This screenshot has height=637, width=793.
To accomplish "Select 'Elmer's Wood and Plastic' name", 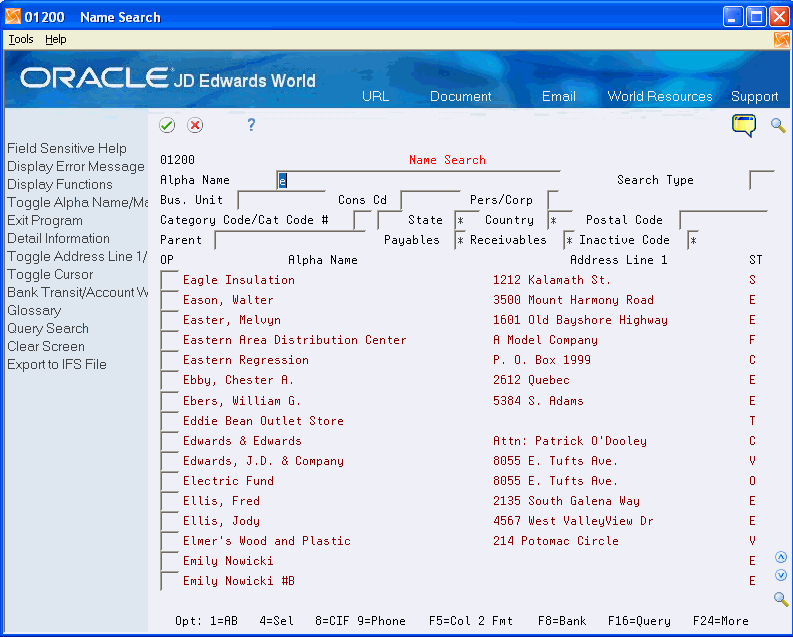I will (267, 540).
